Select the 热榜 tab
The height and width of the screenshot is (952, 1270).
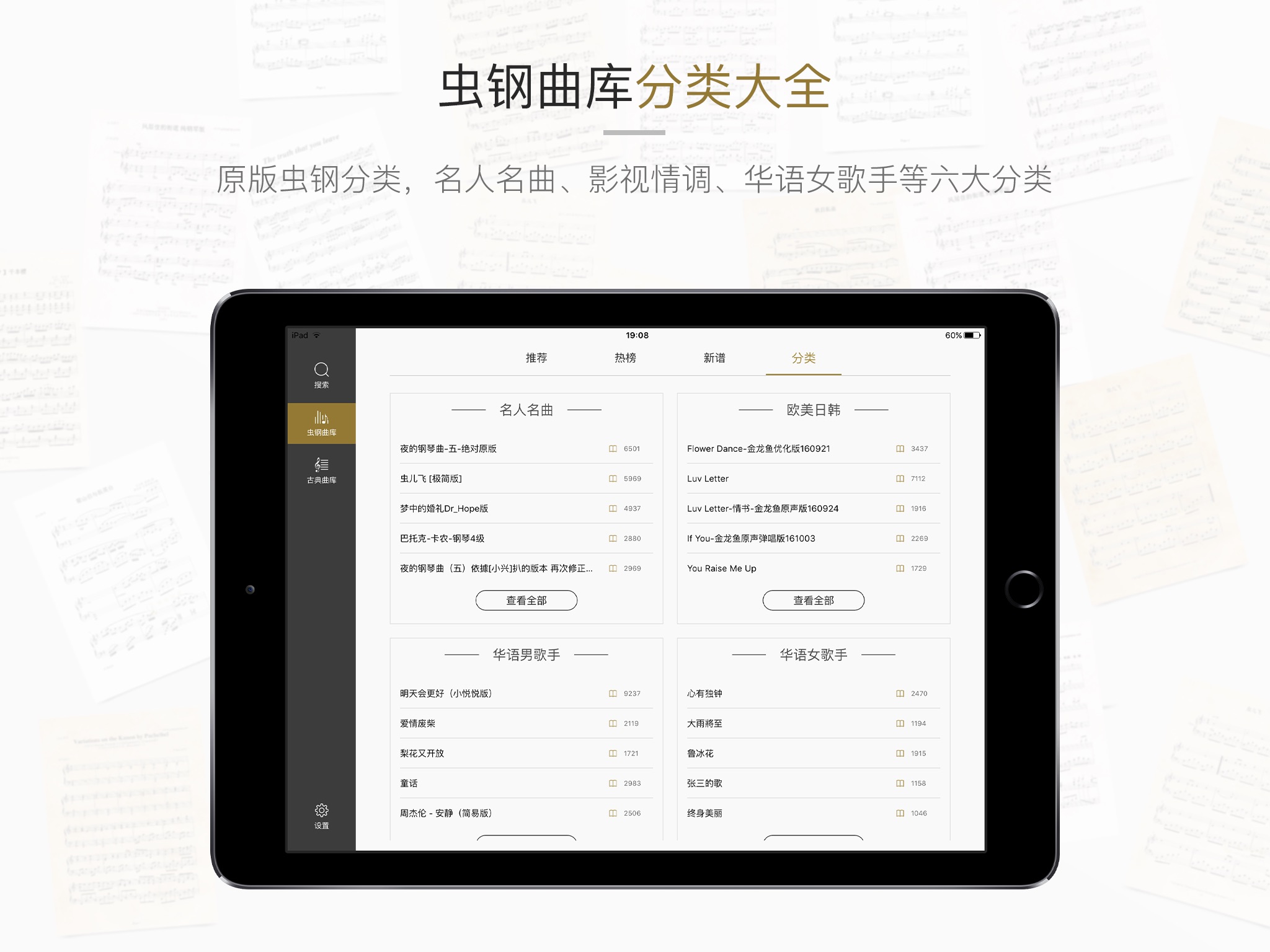(x=620, y=357)
